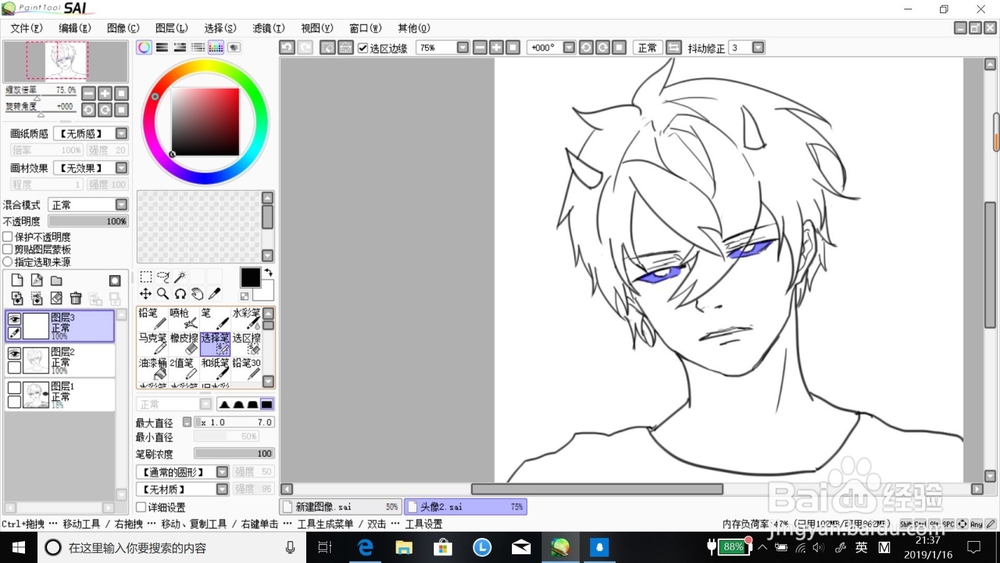Viewport: 1000px width, 563px height.
Task: Show 图层1 by its visibility box
Action: [x=14, y=388]
